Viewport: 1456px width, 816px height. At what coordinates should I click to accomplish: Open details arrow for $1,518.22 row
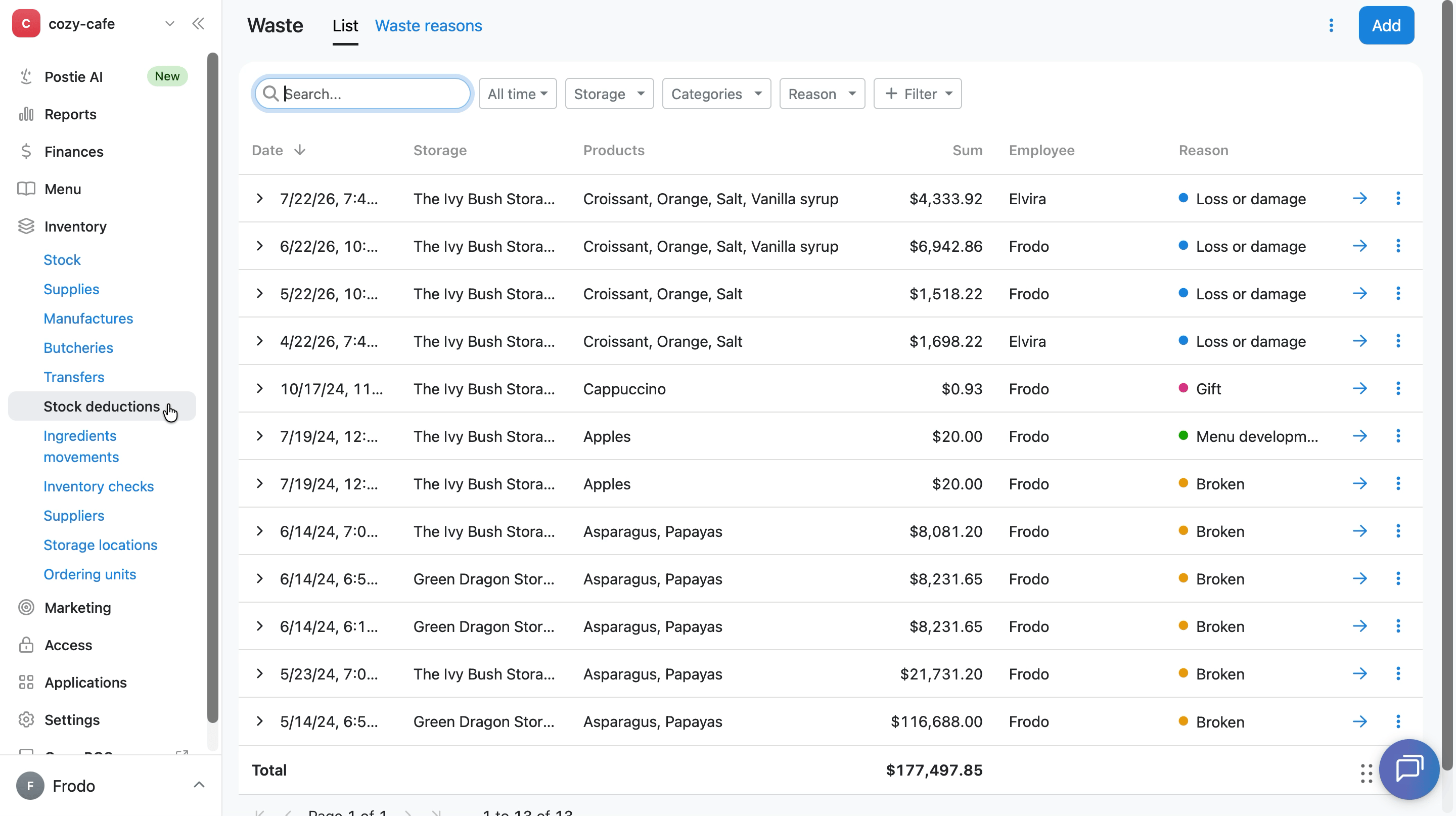[1359, 293]
